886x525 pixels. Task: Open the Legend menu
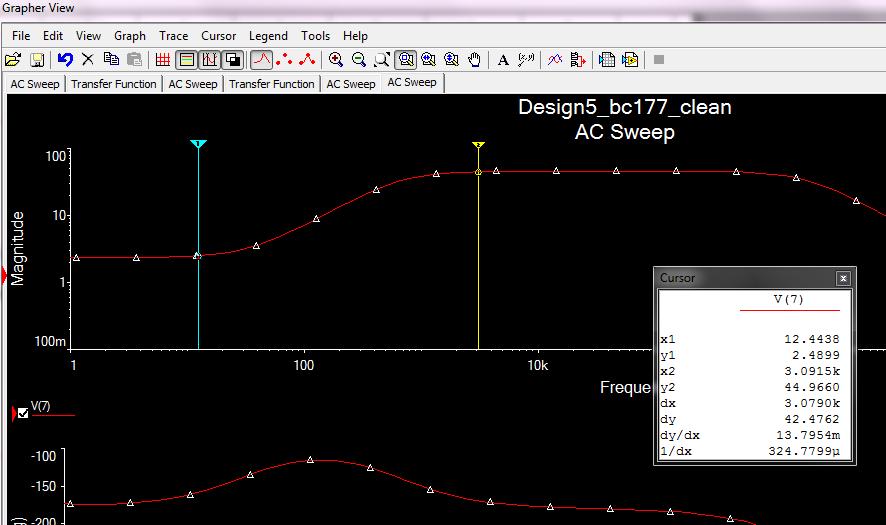pyautogui.click(x=268, y=36)
